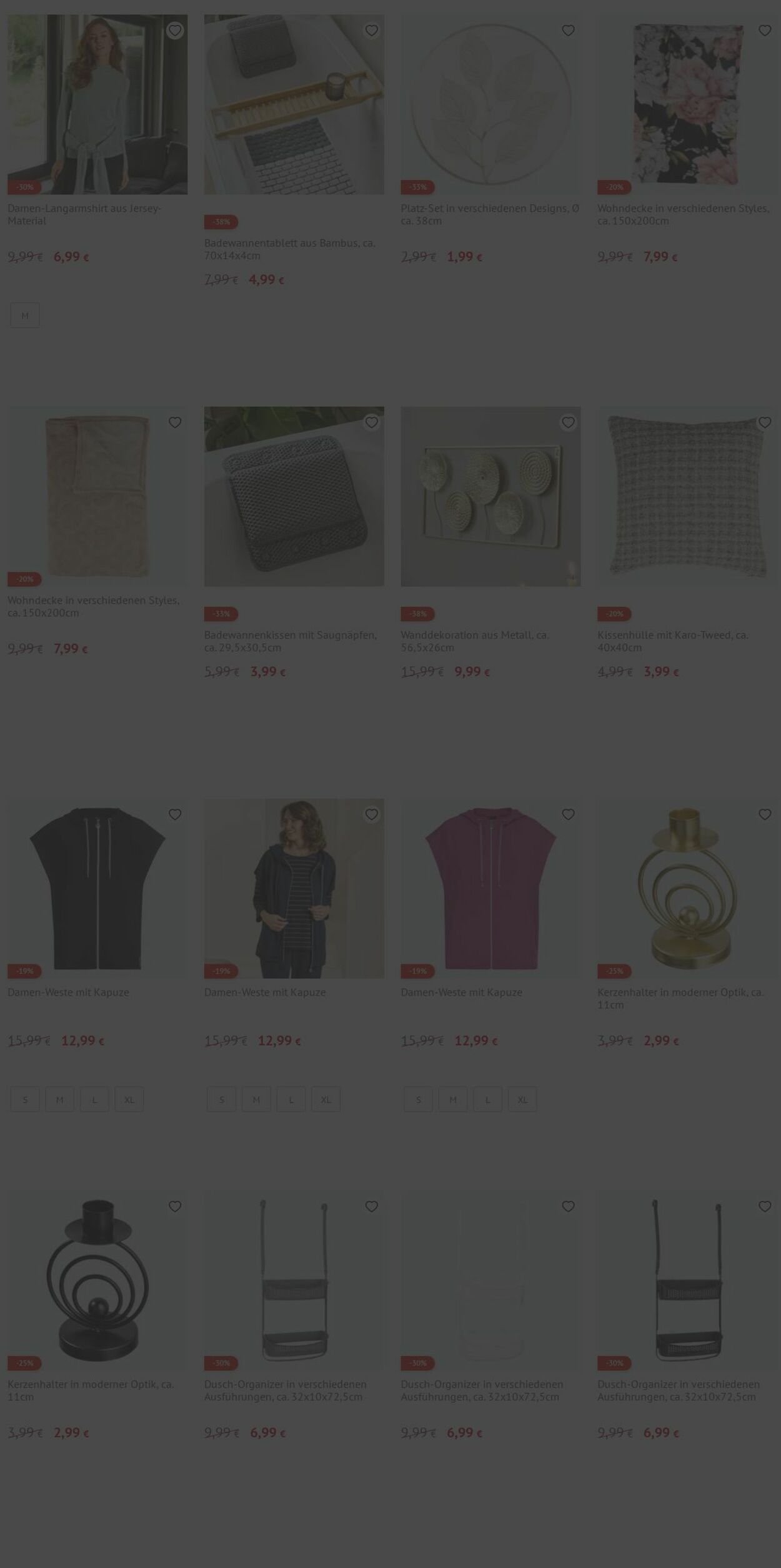Favorite the Badewannenkissen mit Saugnäpfen
Screen dimensions: 781x1568
[x=372, y=422]
